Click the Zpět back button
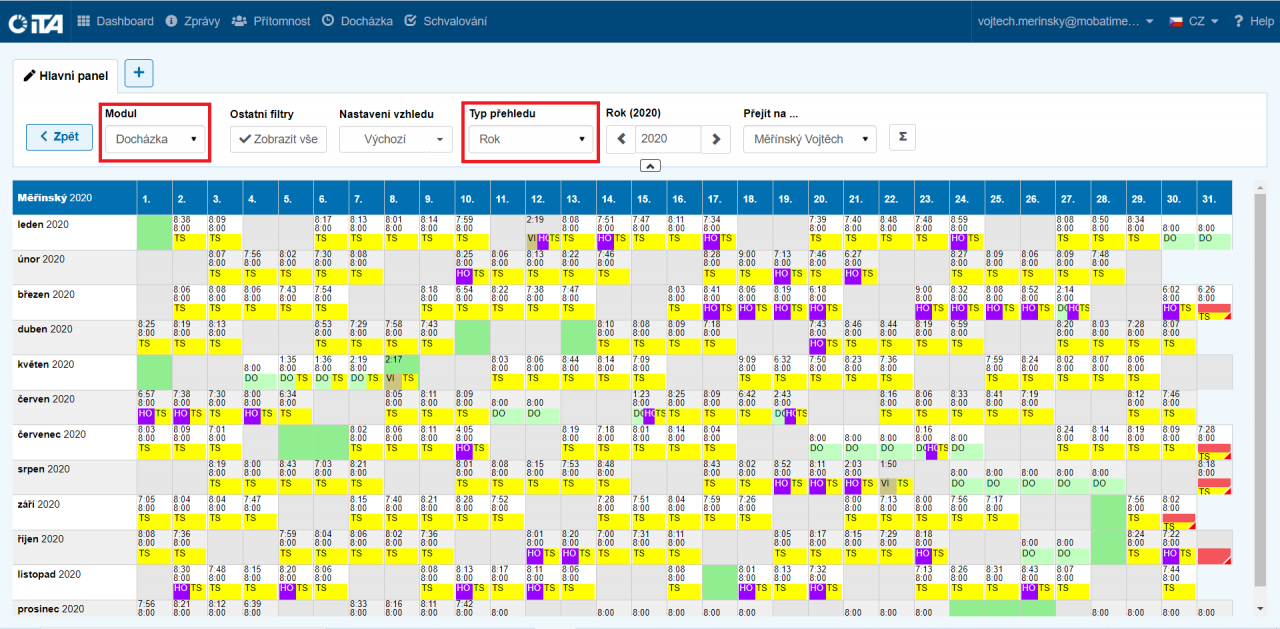 59,137
